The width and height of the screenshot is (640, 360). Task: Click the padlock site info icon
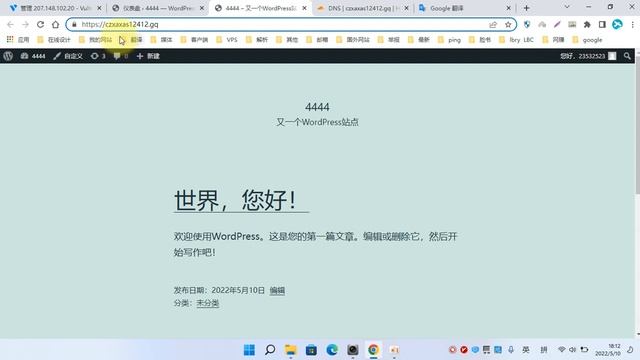click(74, 24)
